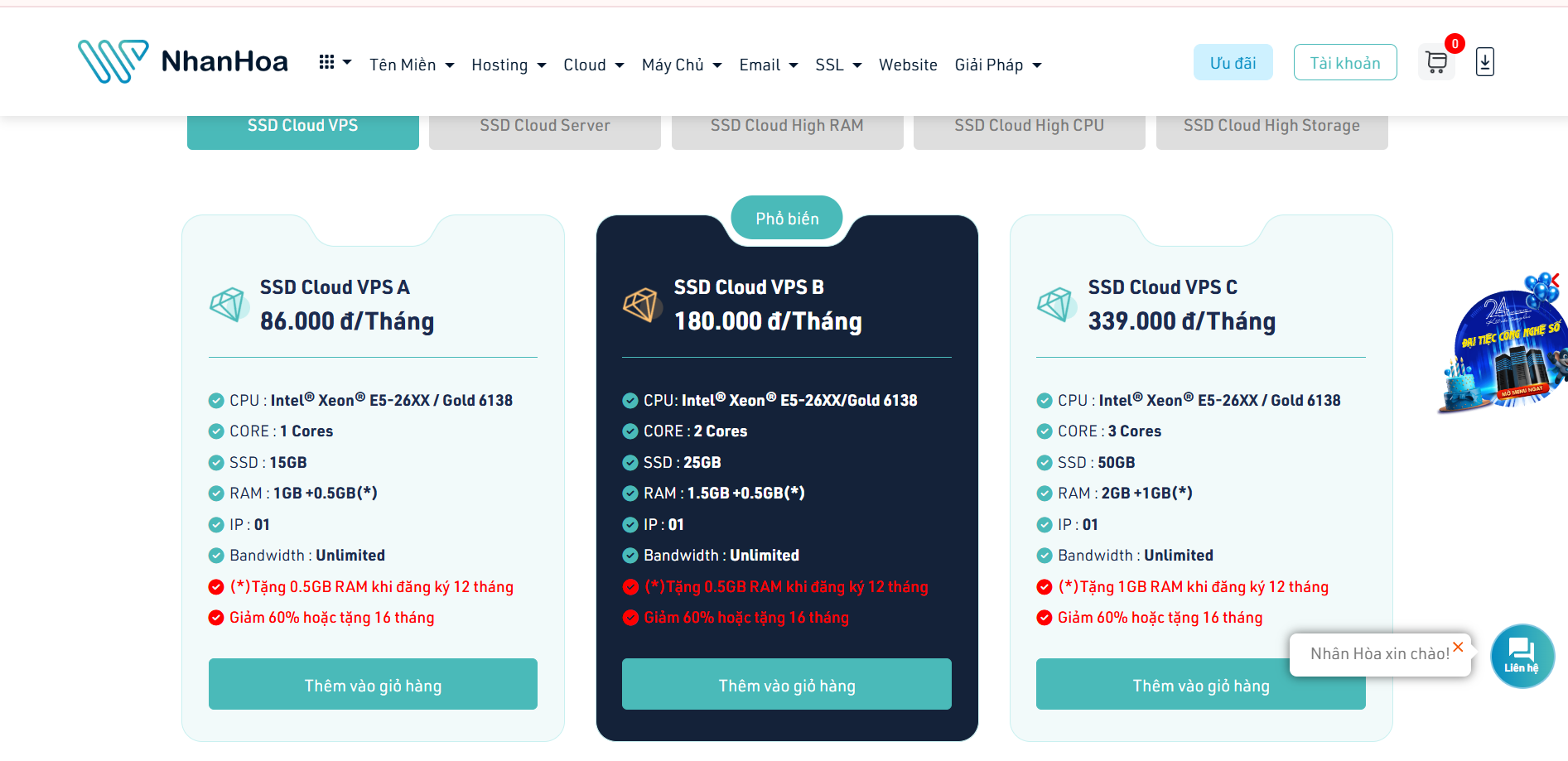
Task: Open the Liên hệ chat bubble
Action: [1522, 655]
